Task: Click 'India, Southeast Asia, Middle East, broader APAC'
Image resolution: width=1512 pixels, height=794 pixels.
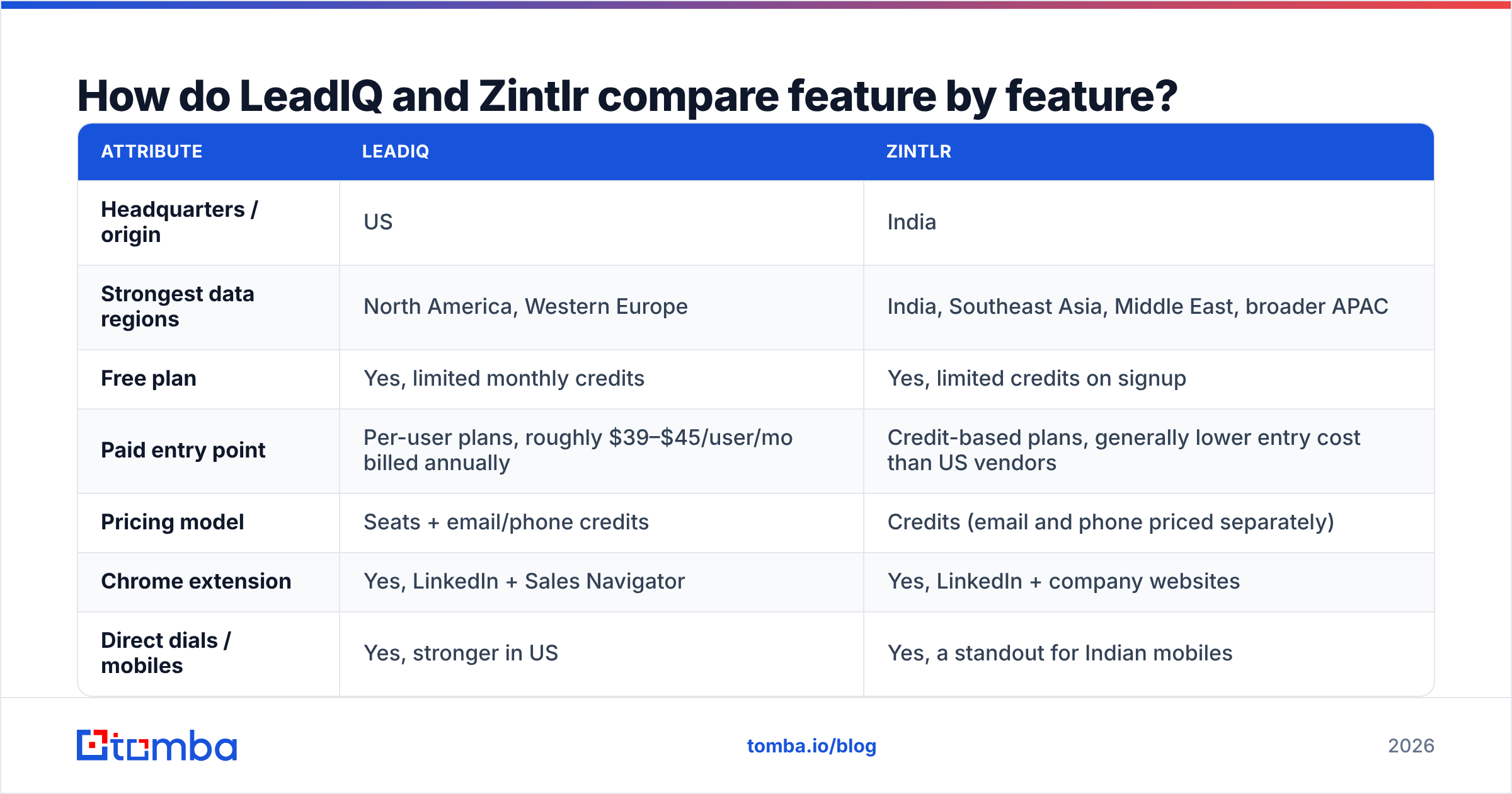Action: (1138, 307)
